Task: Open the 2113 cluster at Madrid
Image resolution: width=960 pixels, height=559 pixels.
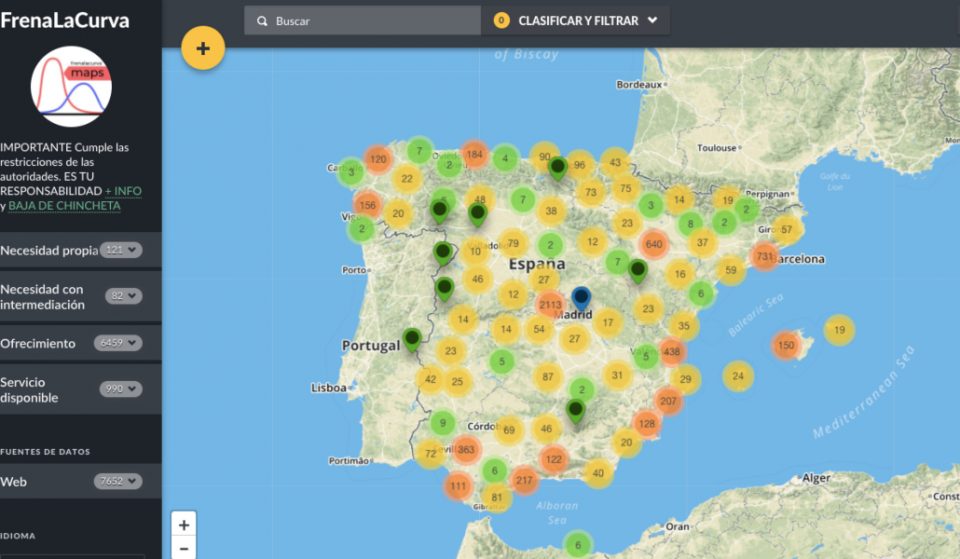Action: [550, 304]
